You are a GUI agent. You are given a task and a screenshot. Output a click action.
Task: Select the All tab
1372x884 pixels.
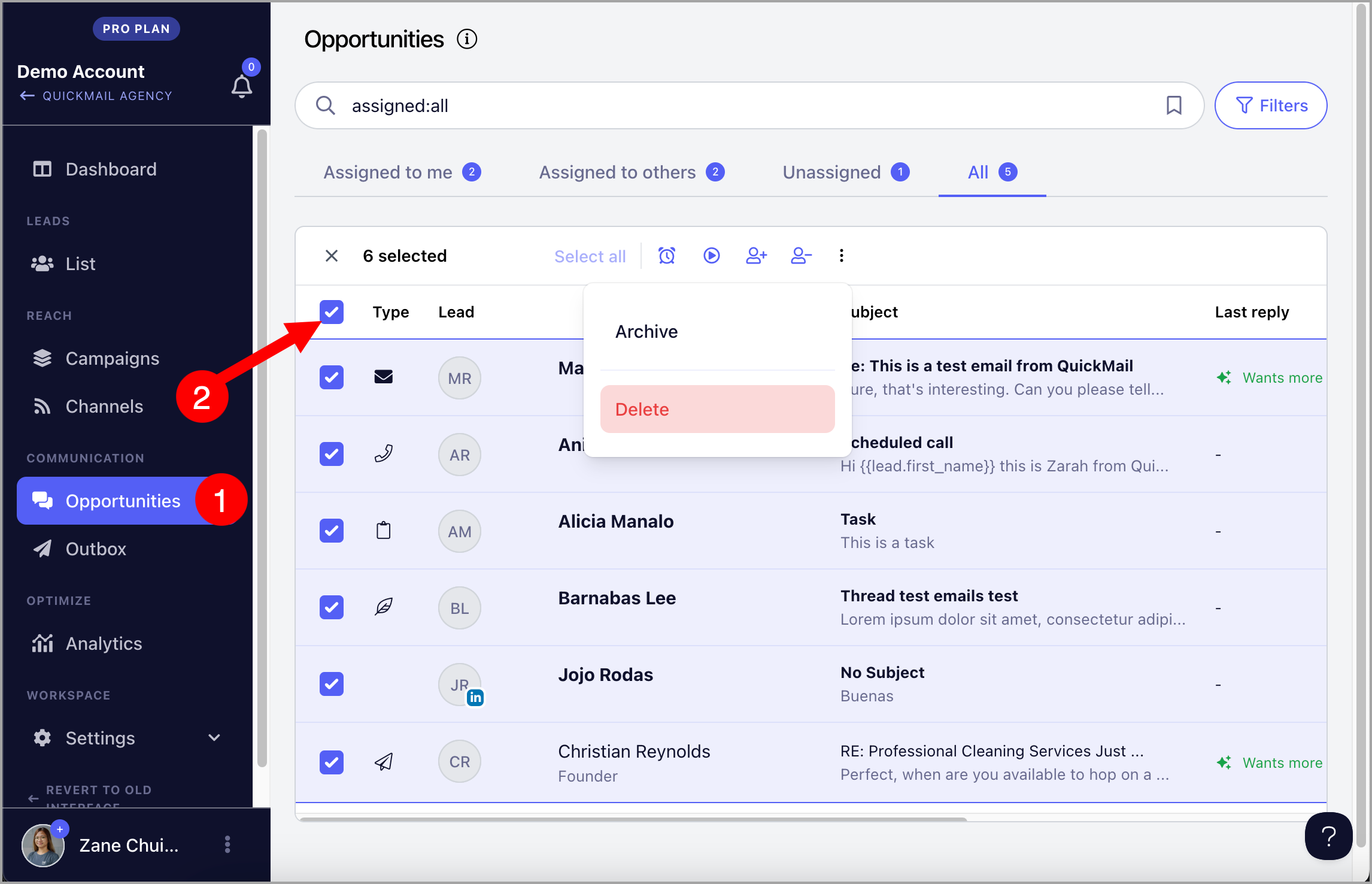click(992, 172)
